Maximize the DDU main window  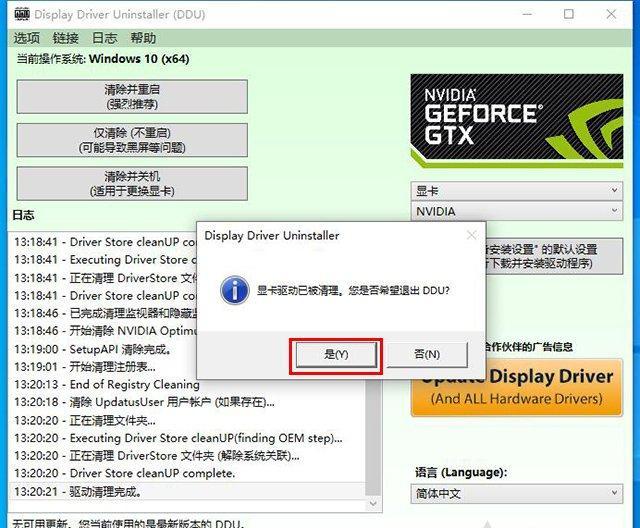(569, 14)
